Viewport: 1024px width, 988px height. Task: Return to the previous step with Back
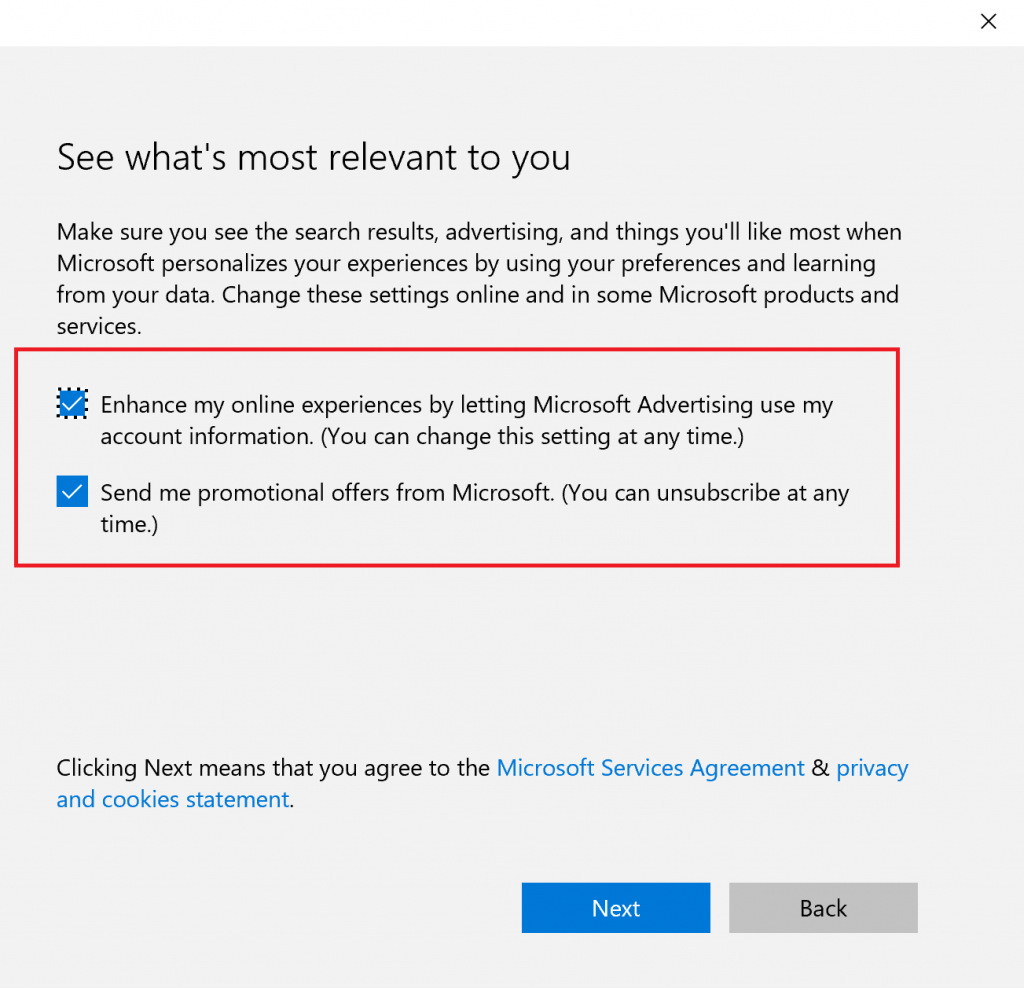click(822, 907)
